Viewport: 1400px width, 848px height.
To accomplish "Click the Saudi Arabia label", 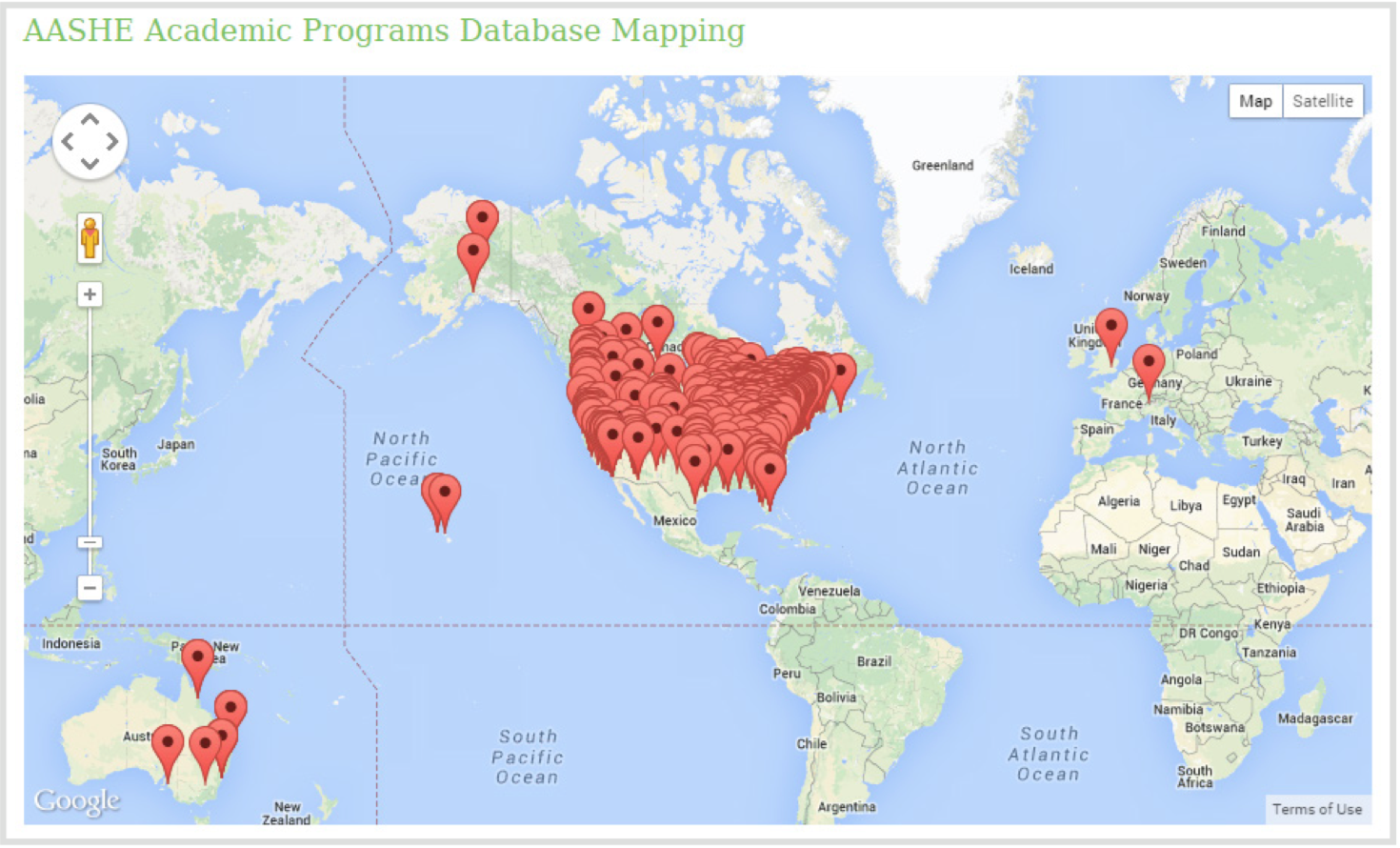I will [x=1304, y=519].
